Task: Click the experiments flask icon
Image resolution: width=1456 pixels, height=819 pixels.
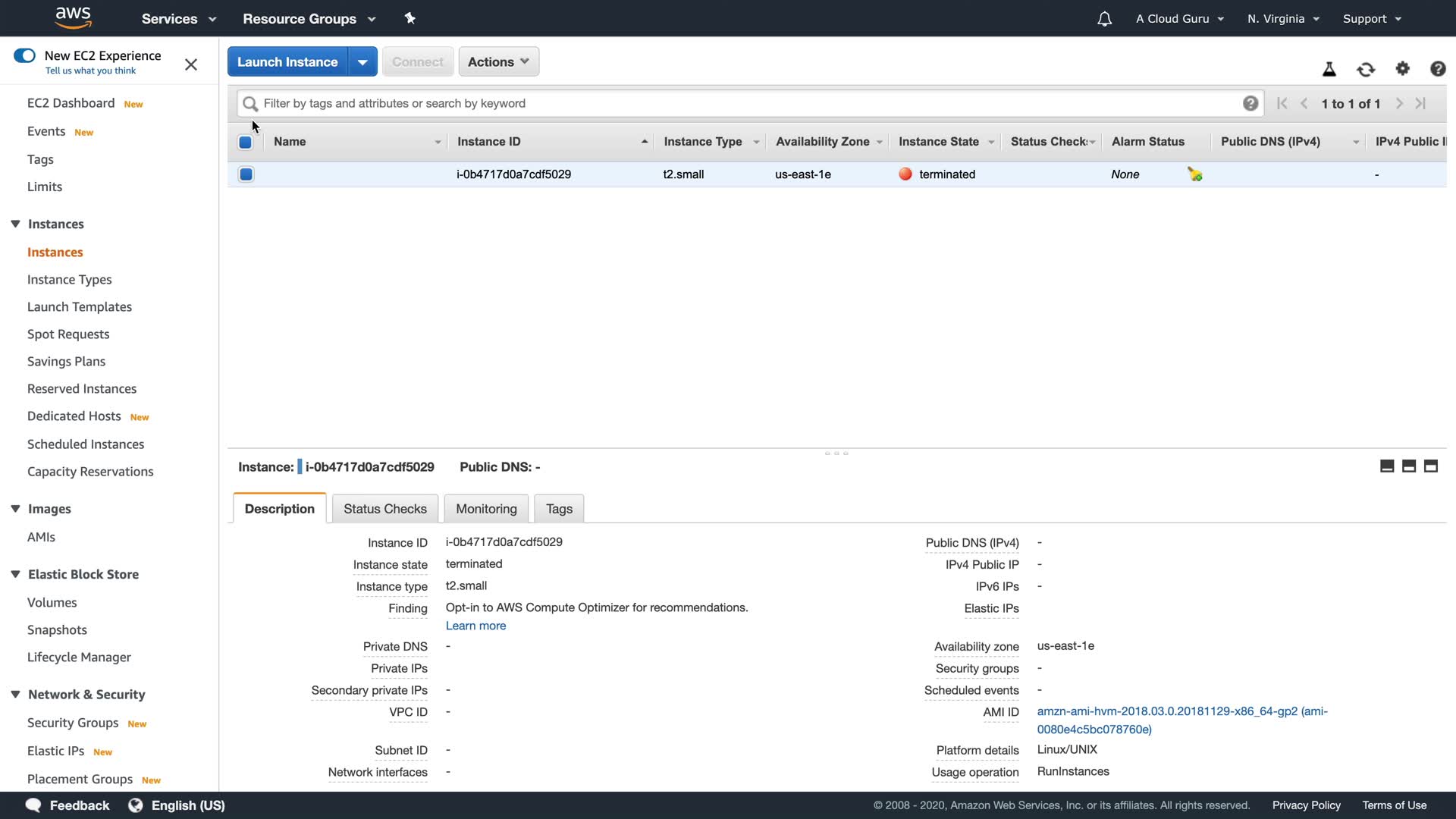Action: 1329,70
